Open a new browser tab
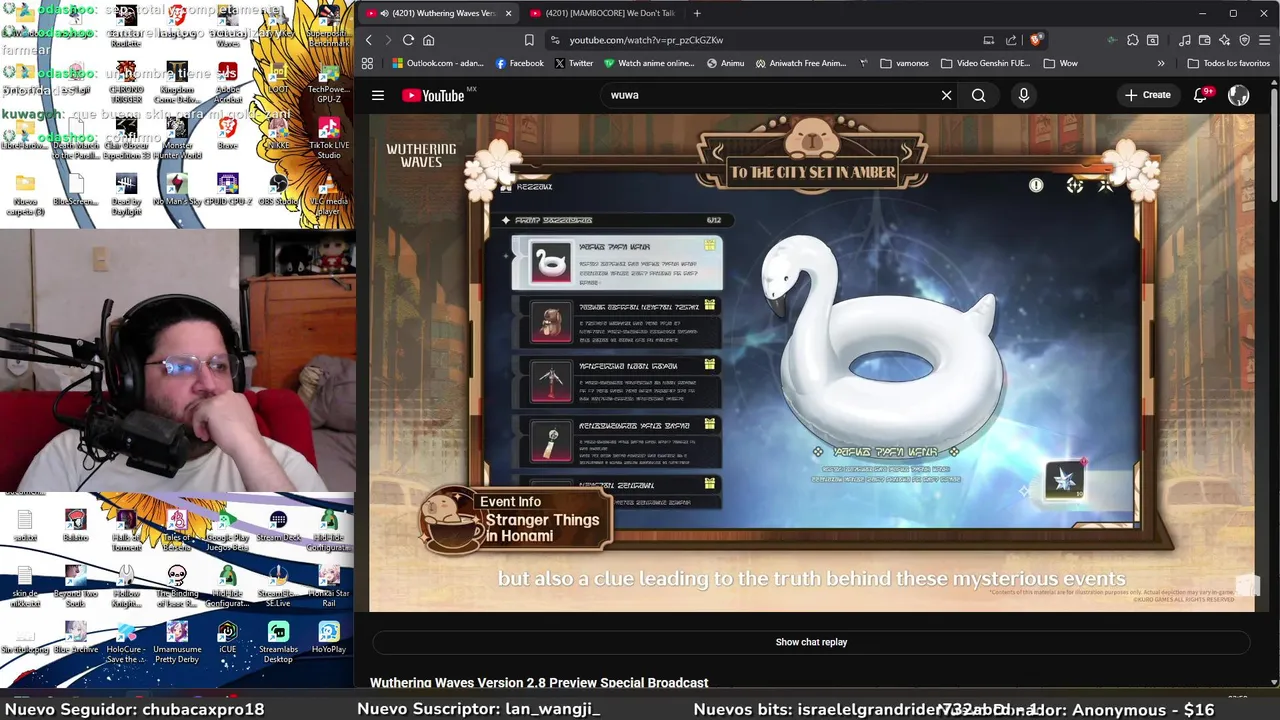The image size is (1280, 720). click(697, 13)
